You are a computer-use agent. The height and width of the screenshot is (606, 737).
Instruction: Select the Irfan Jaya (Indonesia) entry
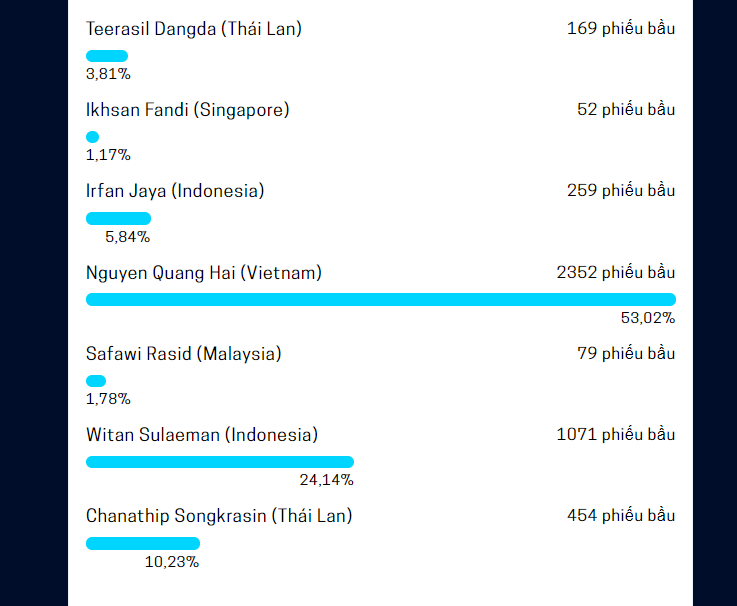pyautogui.click(x=175, y=191)
